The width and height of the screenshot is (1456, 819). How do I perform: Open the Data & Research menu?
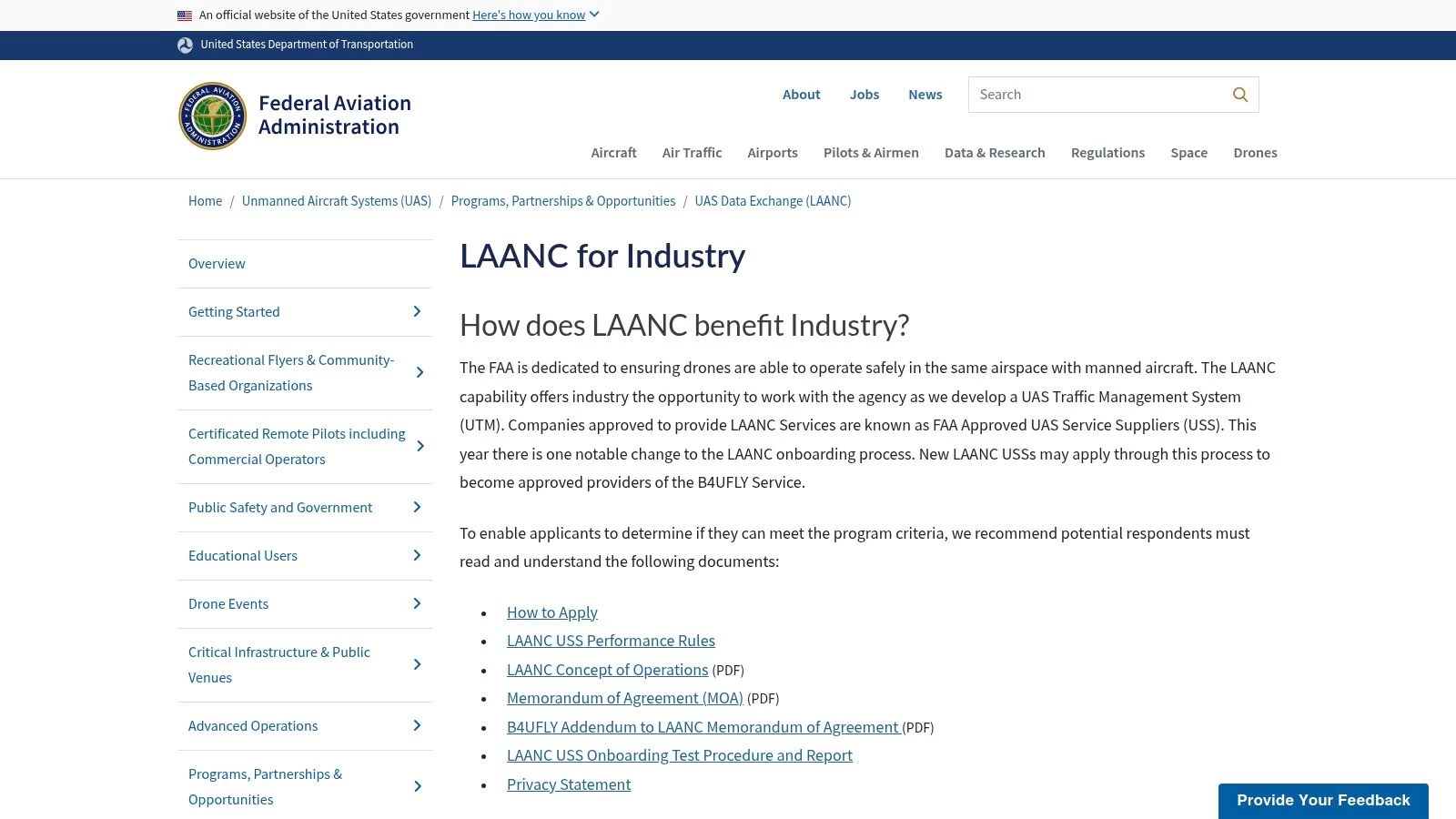[x=995, y=153]
